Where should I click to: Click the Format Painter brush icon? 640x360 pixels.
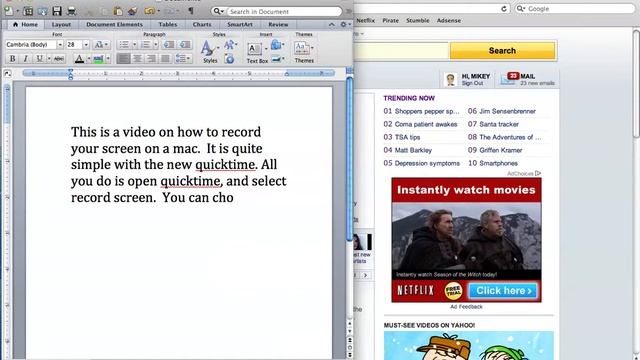pos(132,11)
